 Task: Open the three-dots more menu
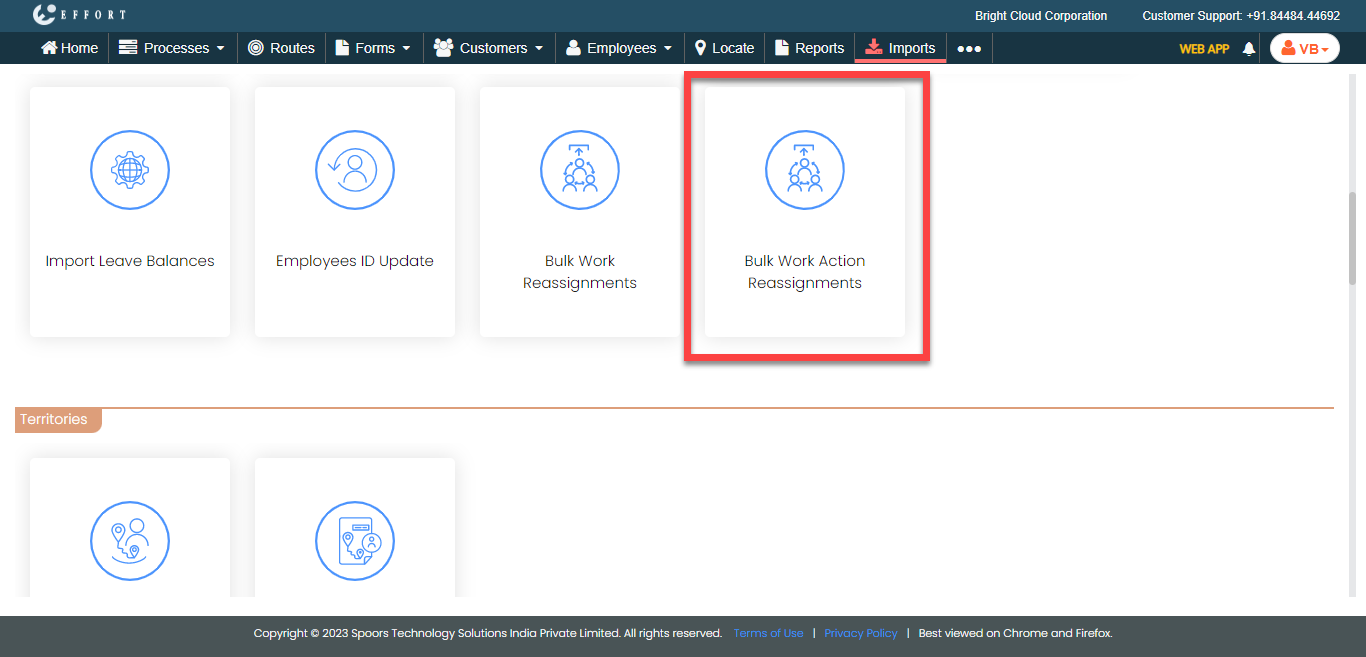(x=969, y=48)
